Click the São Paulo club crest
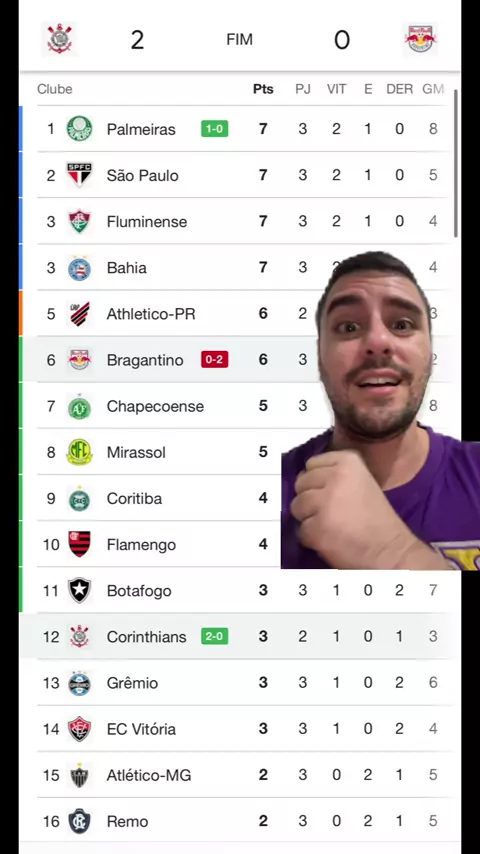 pos(80,175)
